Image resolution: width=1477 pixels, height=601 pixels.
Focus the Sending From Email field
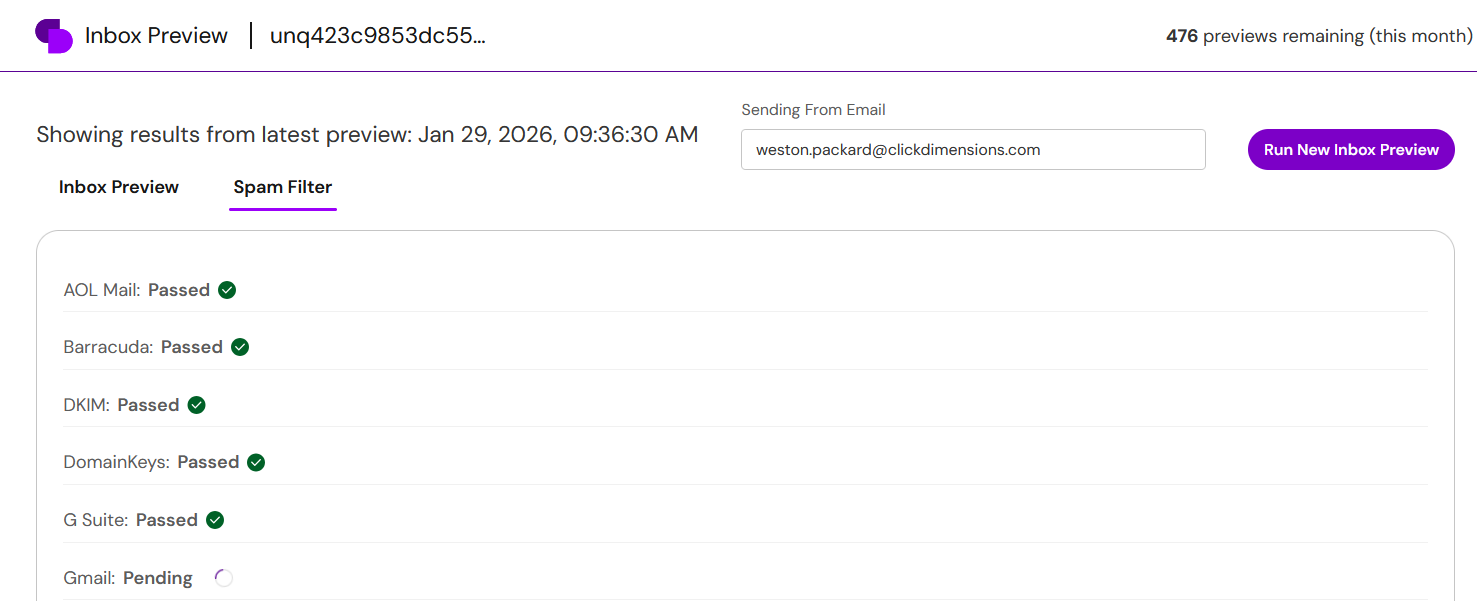973,150
